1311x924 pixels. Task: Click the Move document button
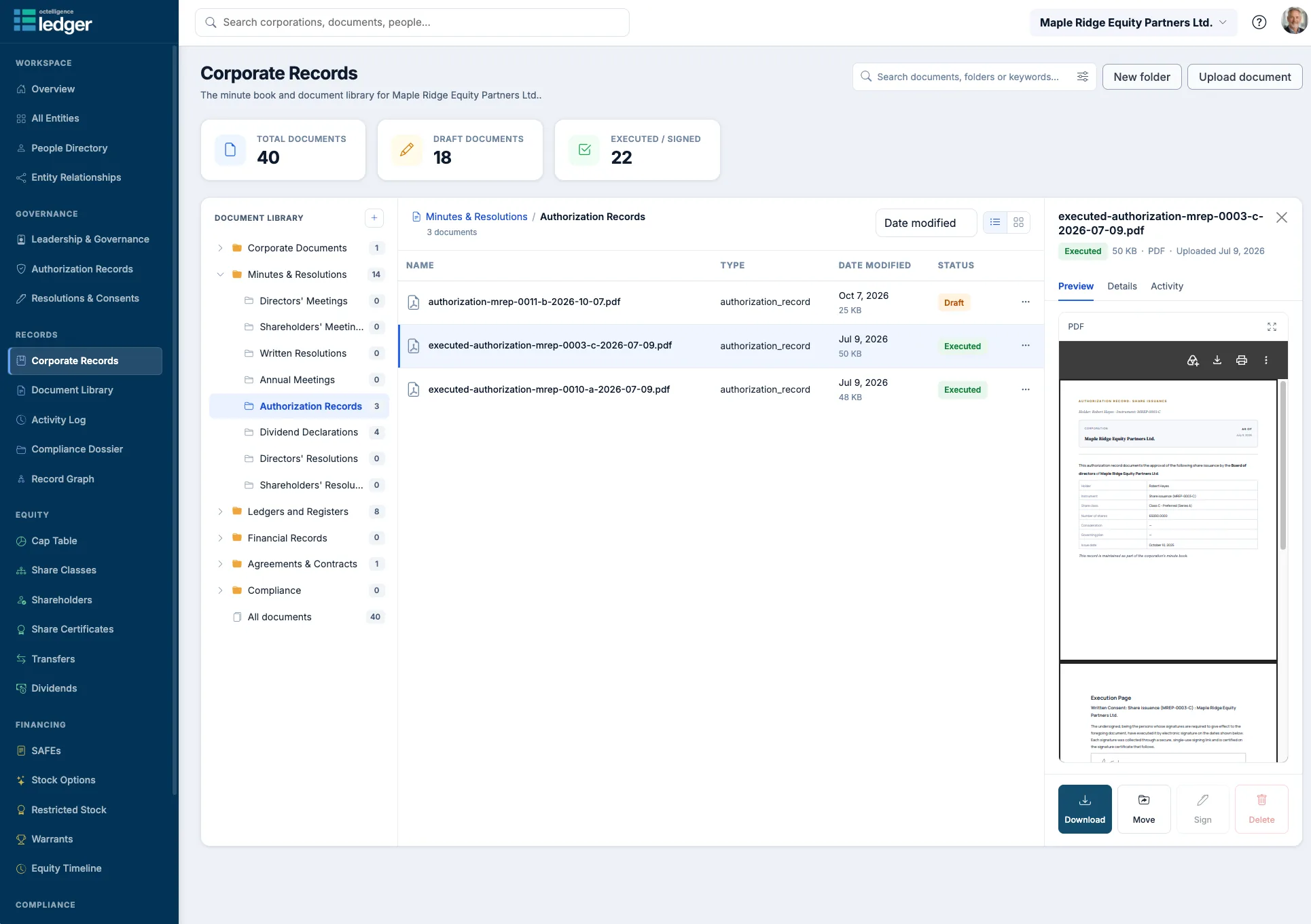pyautogui.click(x=1144, y=808)
